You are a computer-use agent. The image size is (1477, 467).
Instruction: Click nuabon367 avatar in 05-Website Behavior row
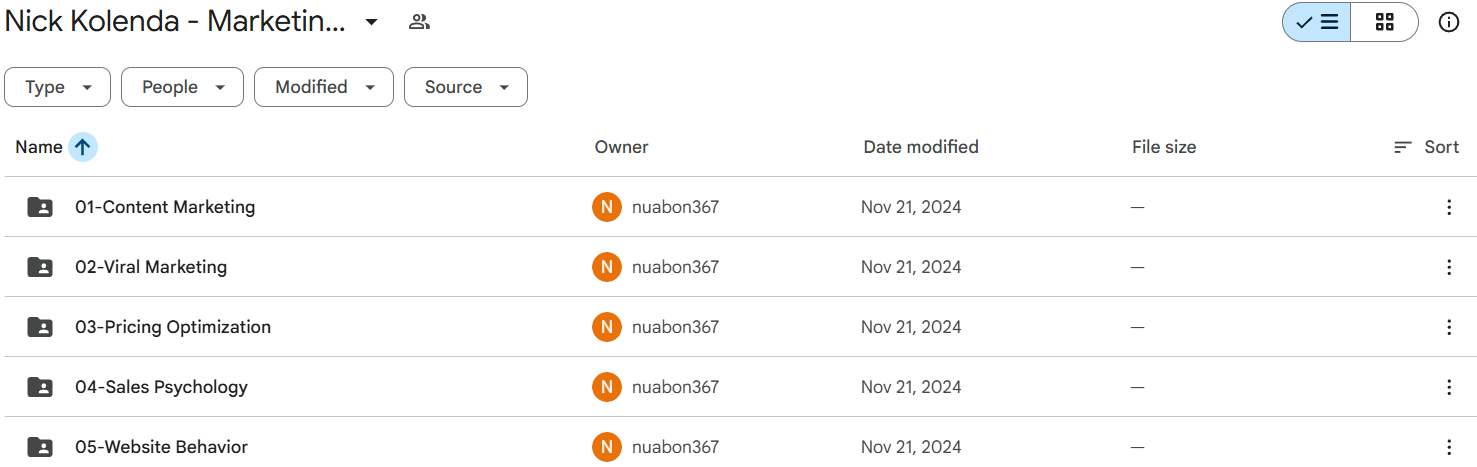[x=606, y=447]
